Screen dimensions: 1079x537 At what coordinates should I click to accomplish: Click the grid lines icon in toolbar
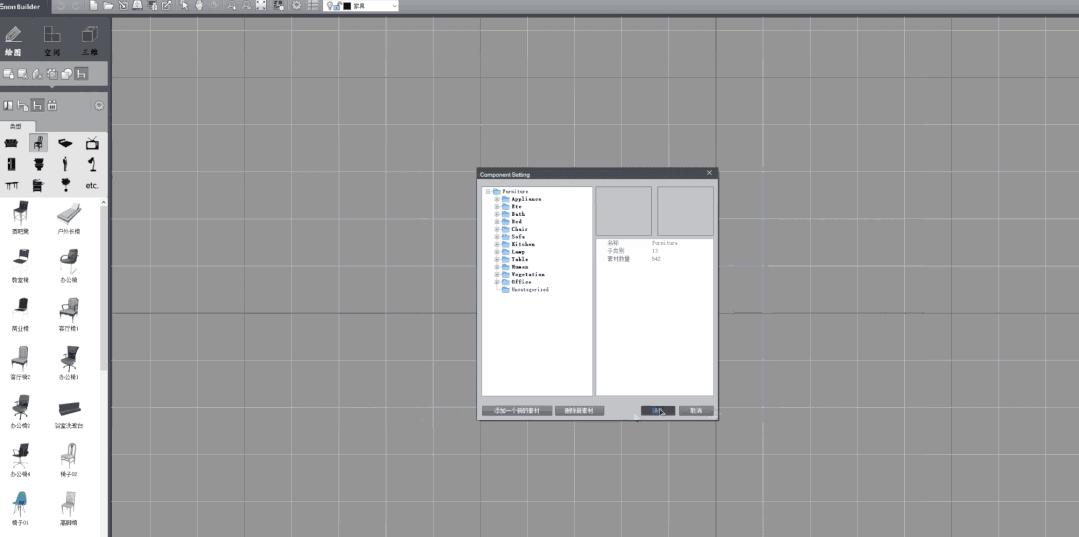tap(313, 6)
